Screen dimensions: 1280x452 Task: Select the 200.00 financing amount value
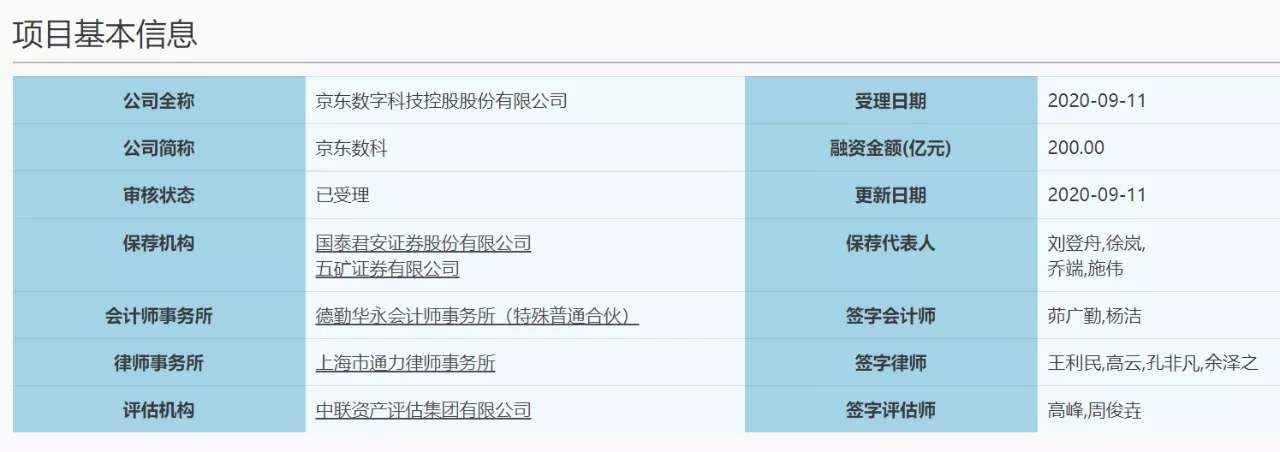[1076, 148]
